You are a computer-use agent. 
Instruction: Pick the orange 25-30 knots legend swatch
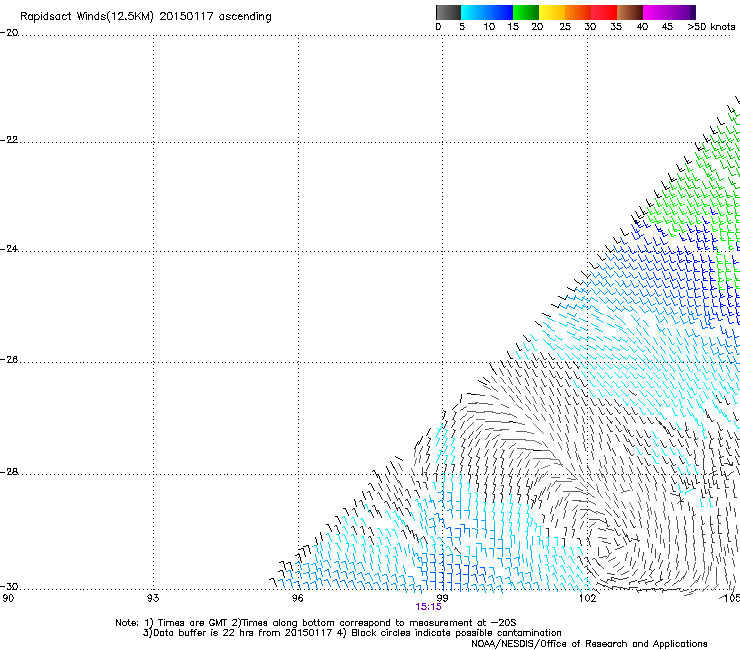point(578,12)
